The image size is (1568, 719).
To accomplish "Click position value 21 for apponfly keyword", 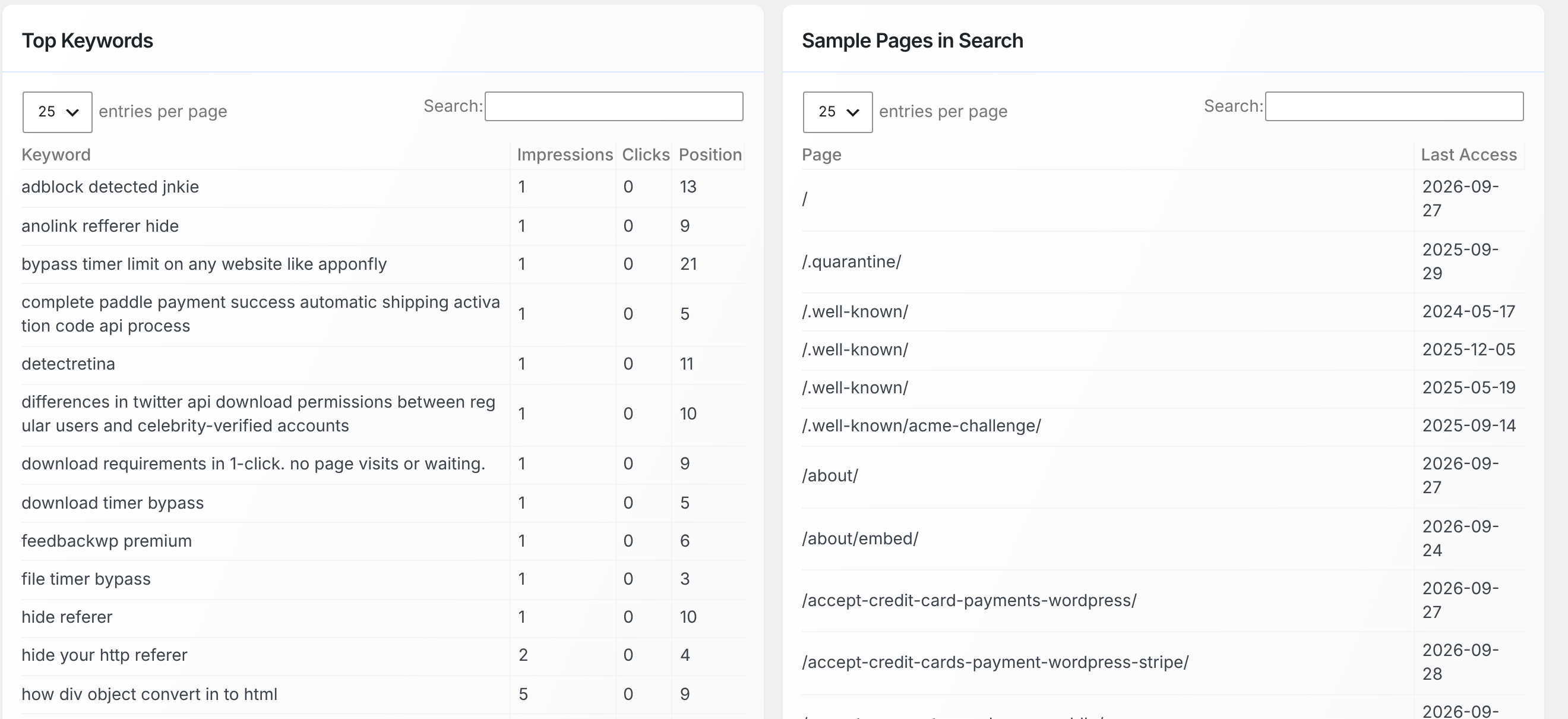I will tap(688, 264).
